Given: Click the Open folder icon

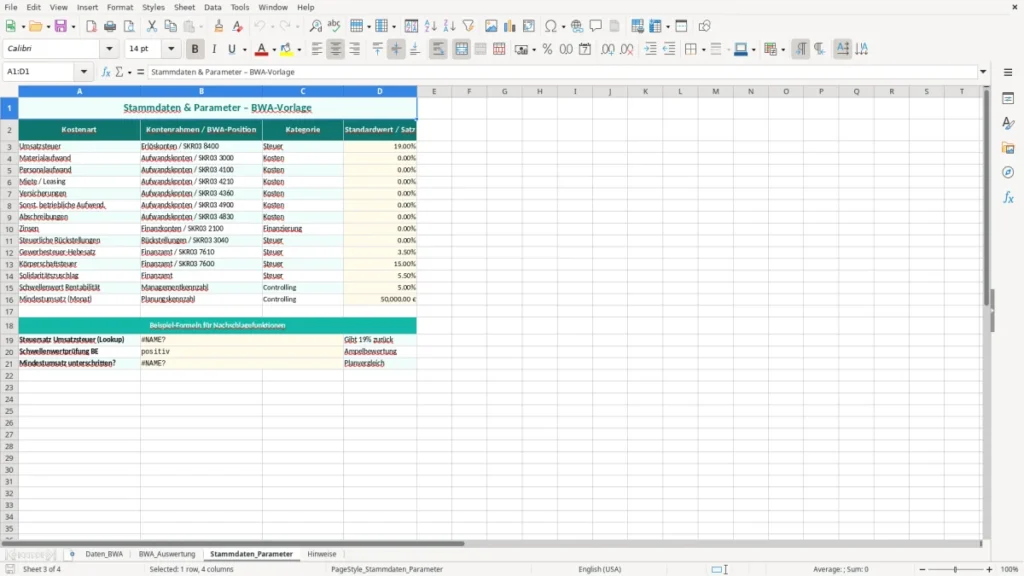Looking at the screenshot, I should [x=35, y=26].
